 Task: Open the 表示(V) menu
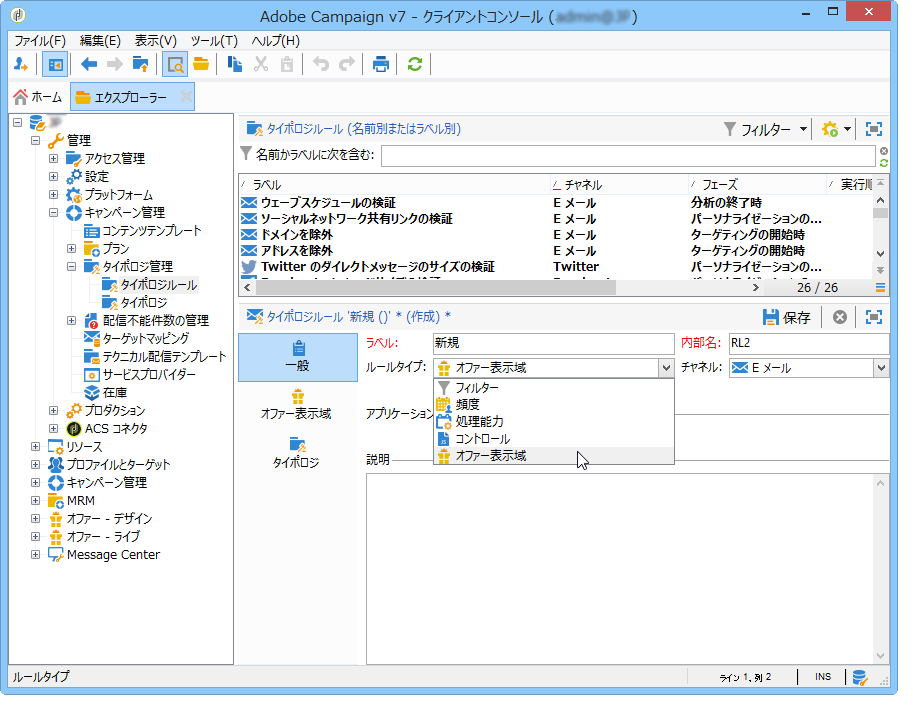pos(155,41)
